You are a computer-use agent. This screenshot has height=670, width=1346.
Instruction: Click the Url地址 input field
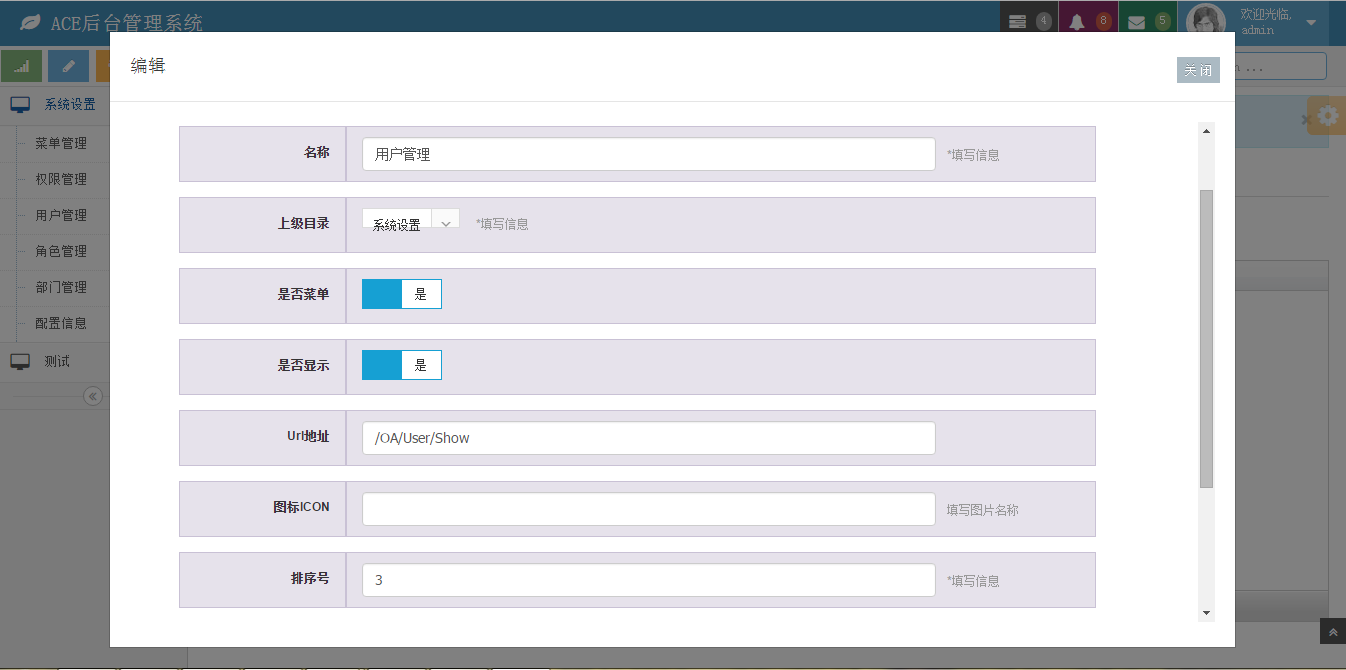pyautogui.click(x=648, y=438)
